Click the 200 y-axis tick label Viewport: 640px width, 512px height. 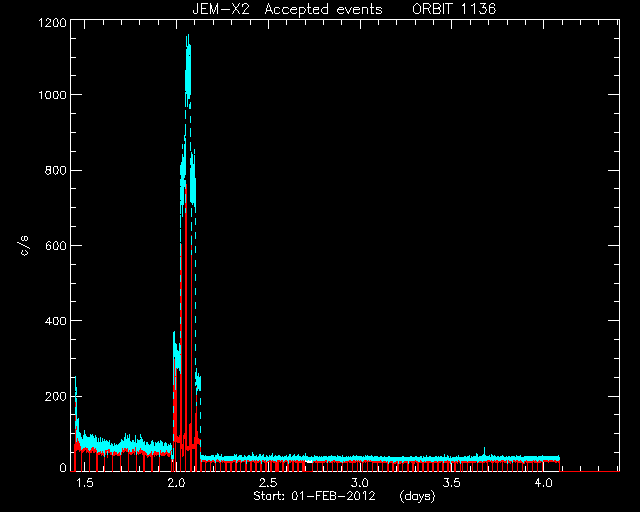55,396
